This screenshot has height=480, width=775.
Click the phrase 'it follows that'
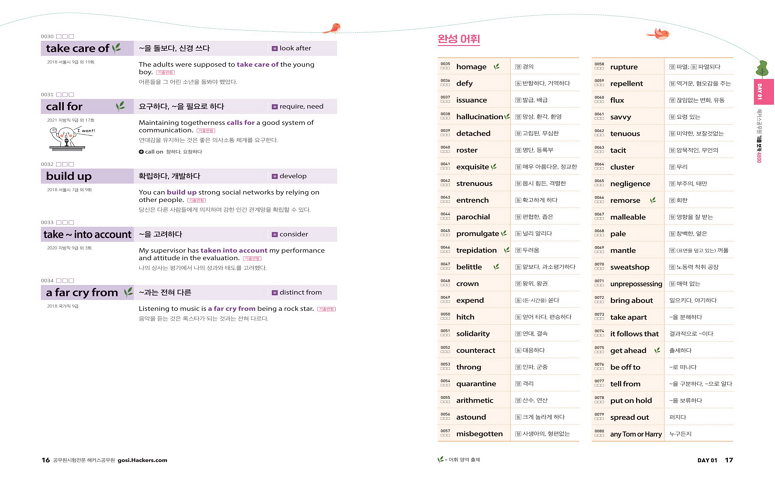tap(635, 334)
